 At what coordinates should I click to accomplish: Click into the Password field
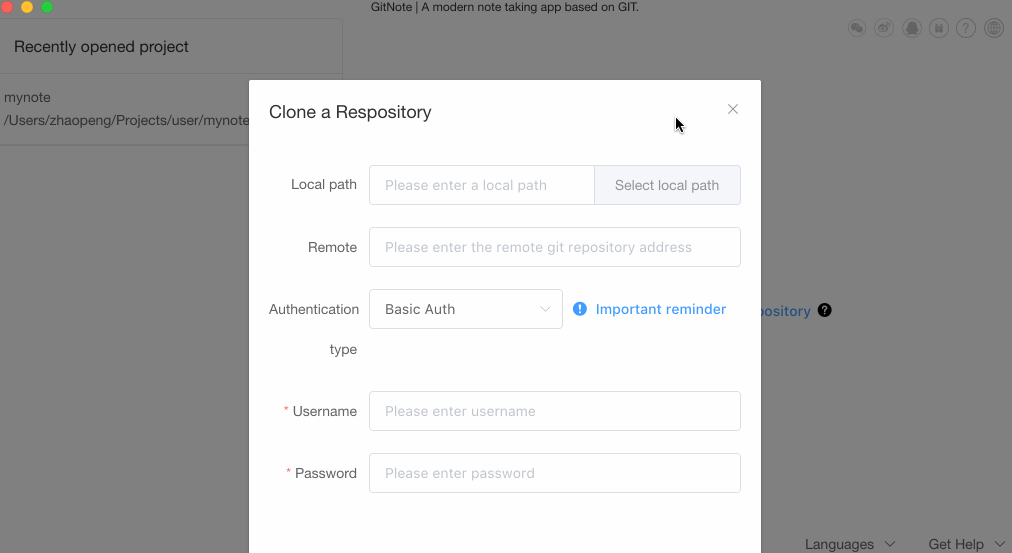(x=555, y=473)
